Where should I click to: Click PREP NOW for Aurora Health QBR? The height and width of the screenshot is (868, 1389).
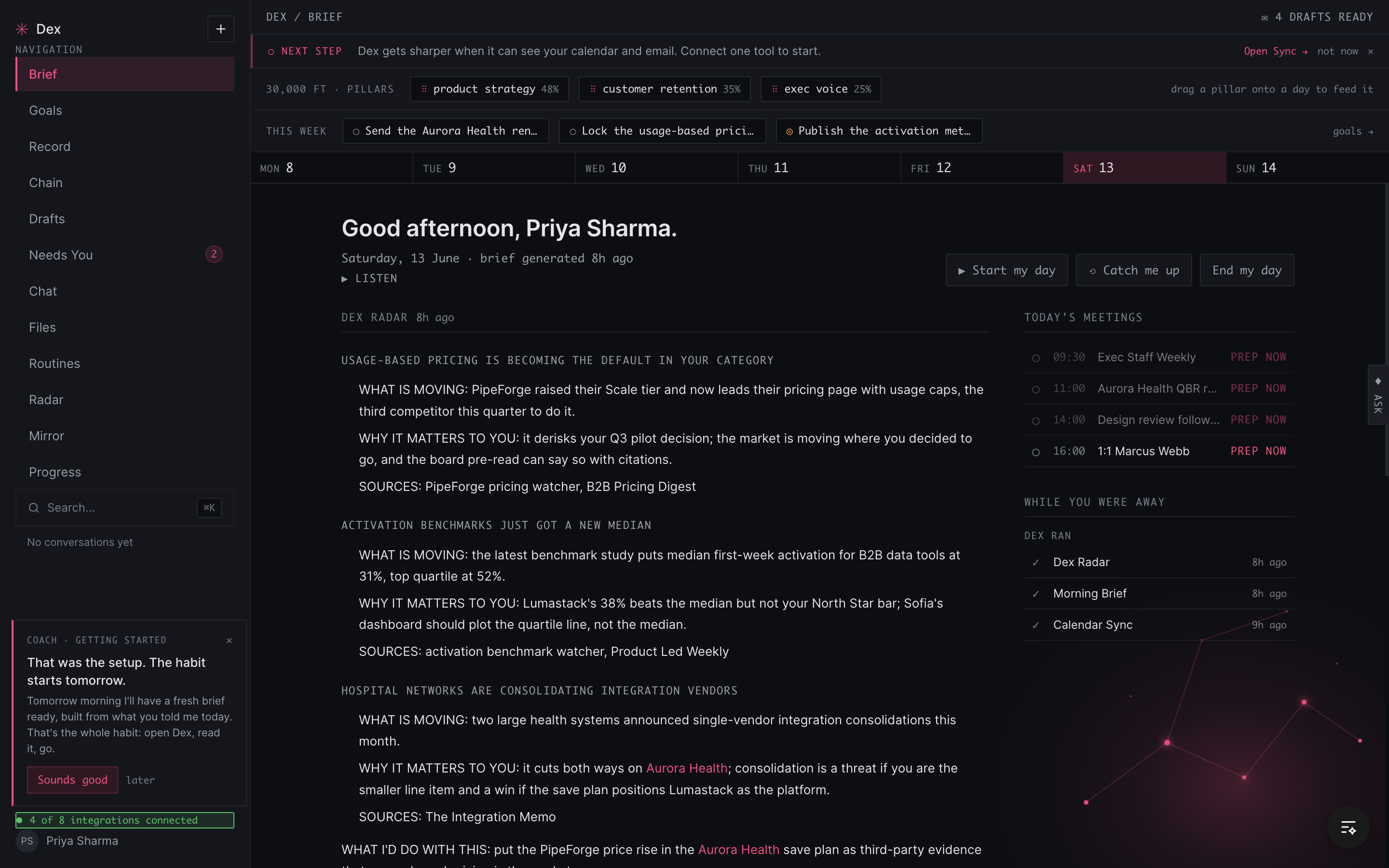[1258, 389]
